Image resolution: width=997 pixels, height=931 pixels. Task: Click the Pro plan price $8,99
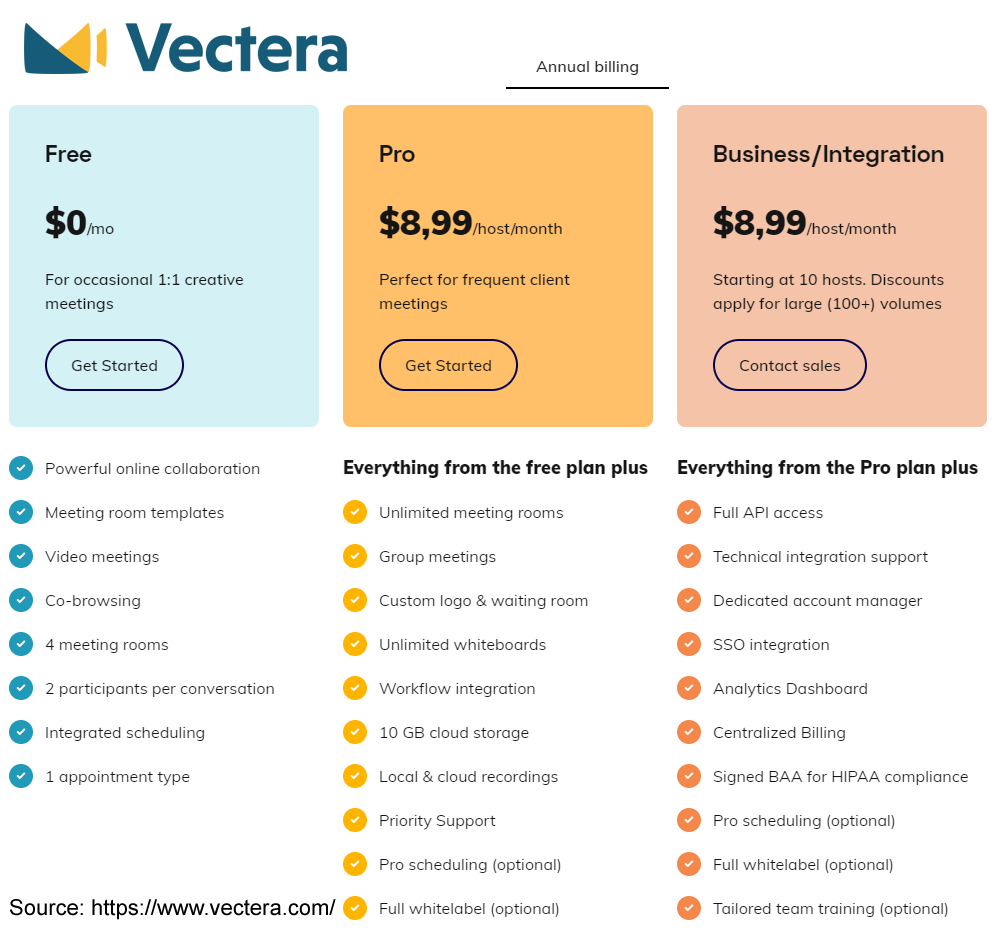(425, 223)
